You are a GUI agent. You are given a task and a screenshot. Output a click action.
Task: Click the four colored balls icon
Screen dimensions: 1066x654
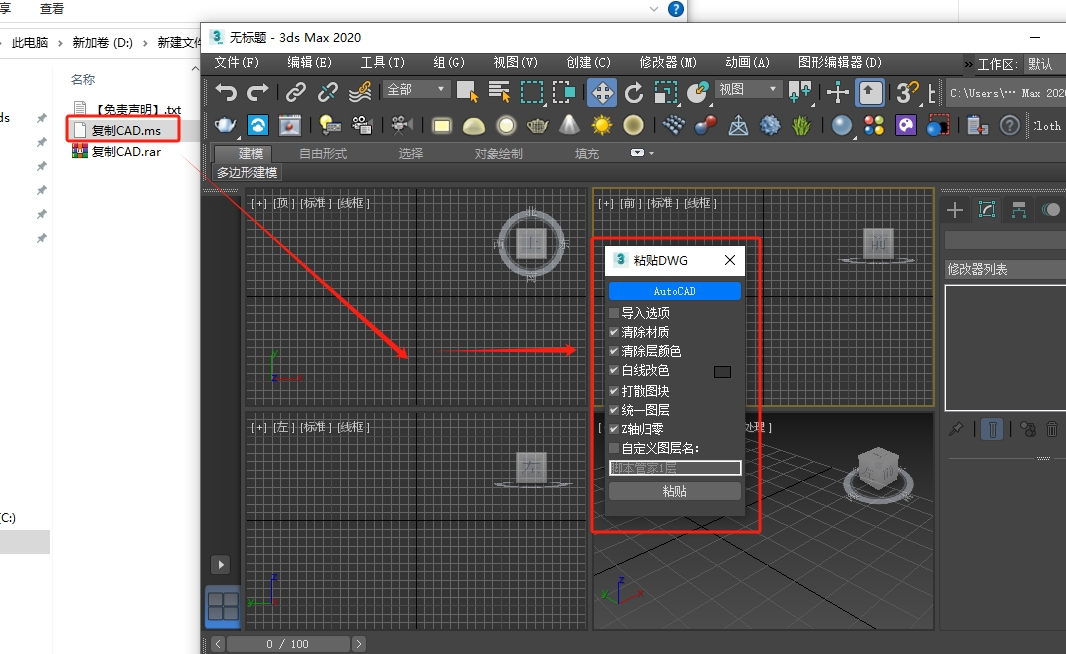tap(874, 125)
